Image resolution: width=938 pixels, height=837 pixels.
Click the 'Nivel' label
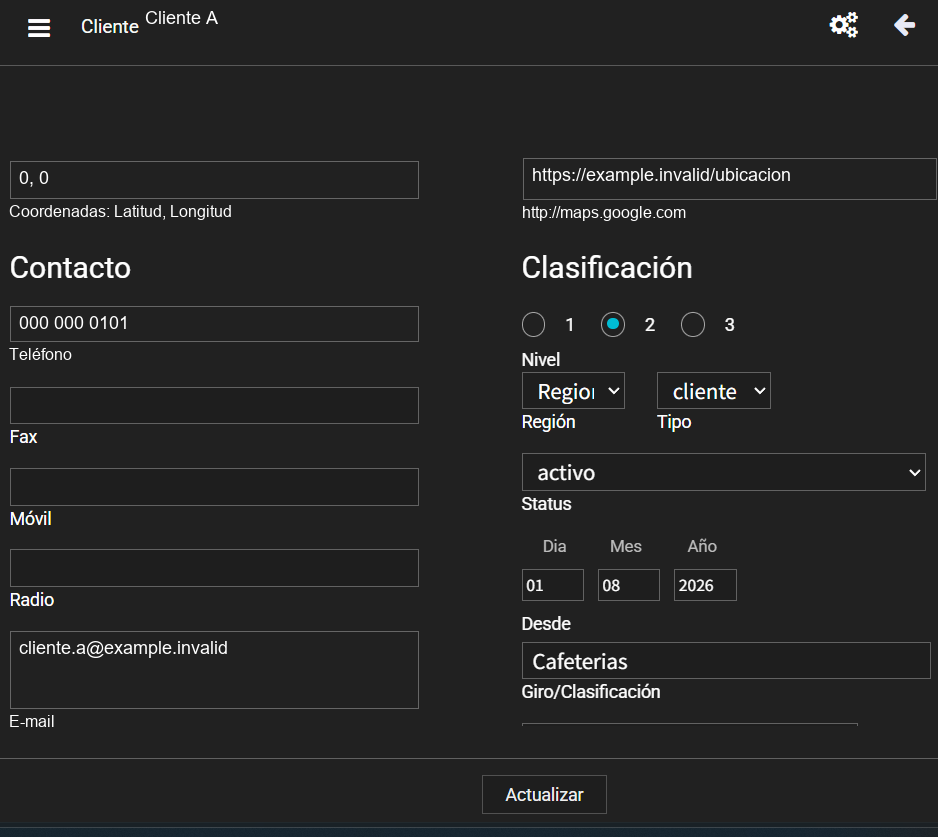541,360
